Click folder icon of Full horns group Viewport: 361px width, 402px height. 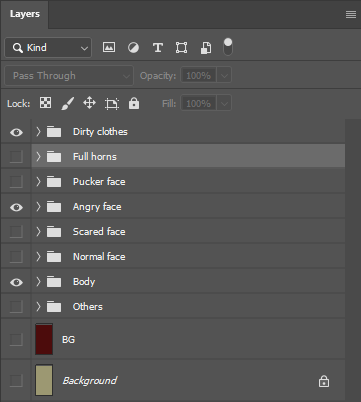[54, 157]
